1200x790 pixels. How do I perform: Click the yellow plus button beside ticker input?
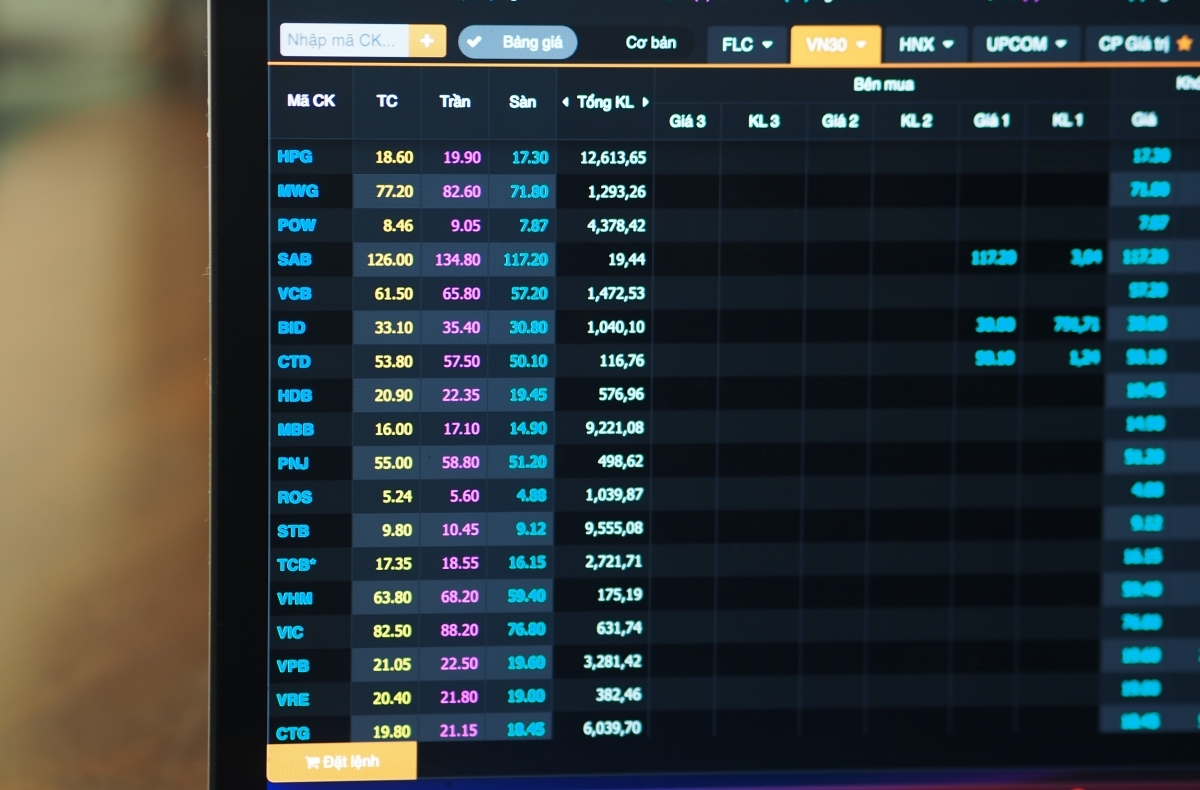[x=427, y=41]
